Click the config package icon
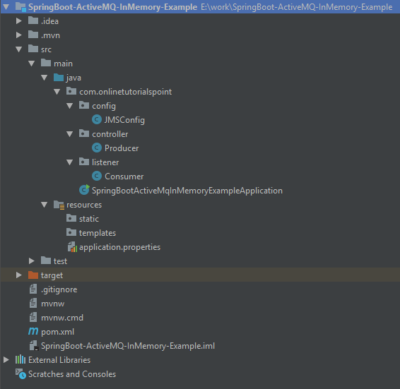The image size is (400, 389). pyautogui.click(x=84, y=105)
